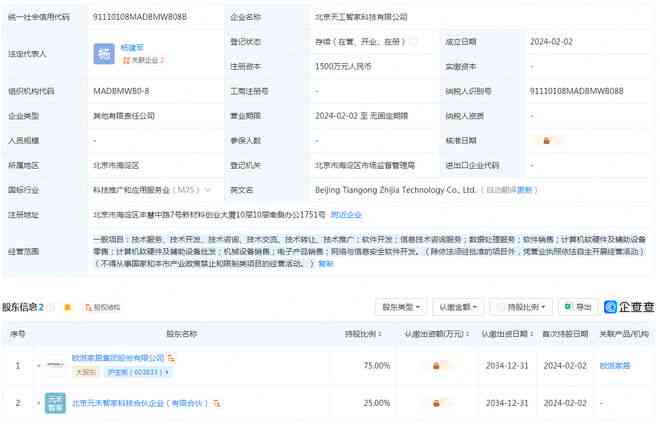Select the 75.00% shareholding value
Screen dimensions: 660x424
coord(377,365)
